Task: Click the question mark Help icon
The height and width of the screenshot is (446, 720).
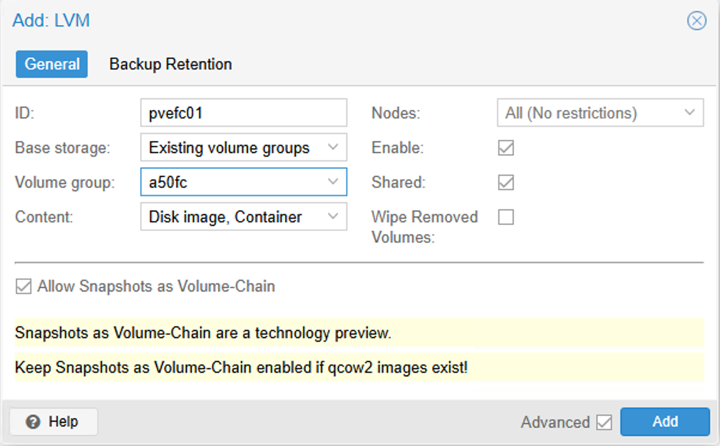Action: pos(33,421)
